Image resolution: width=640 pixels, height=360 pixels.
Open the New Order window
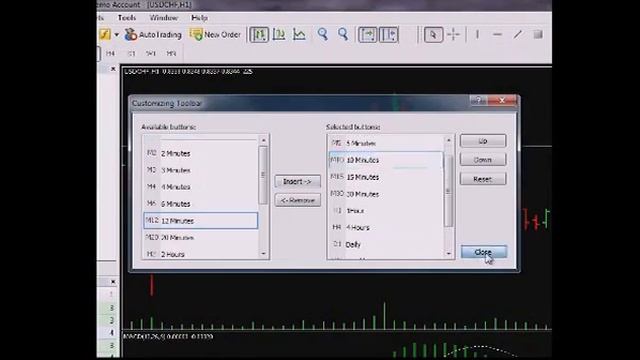pos(215,35)
